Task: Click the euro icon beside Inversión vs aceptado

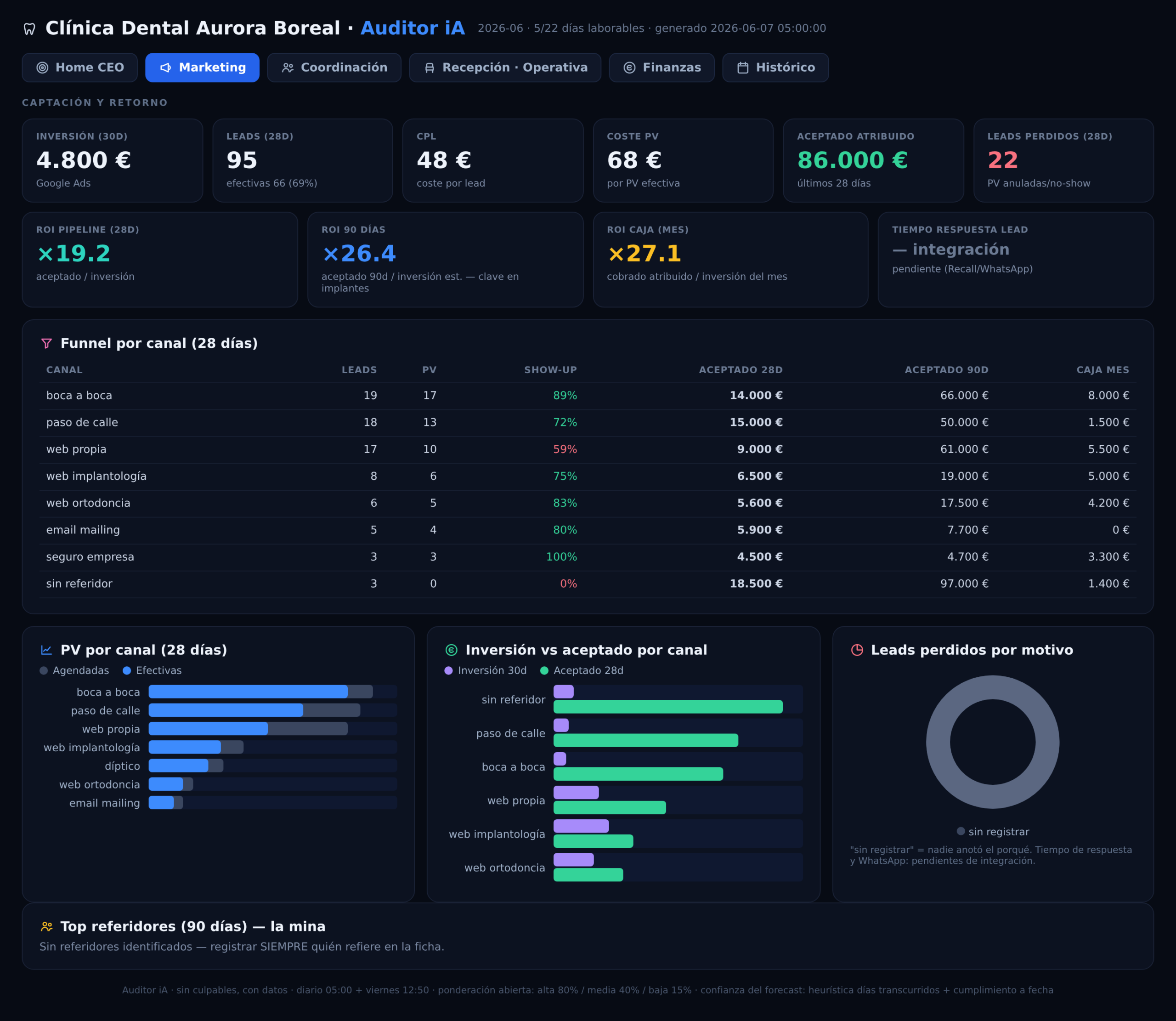Action: (x=452, y=650)
